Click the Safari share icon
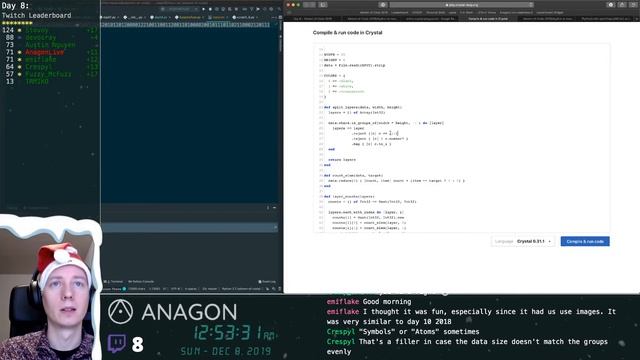640x360 pixels. click(x=622, y=5)
